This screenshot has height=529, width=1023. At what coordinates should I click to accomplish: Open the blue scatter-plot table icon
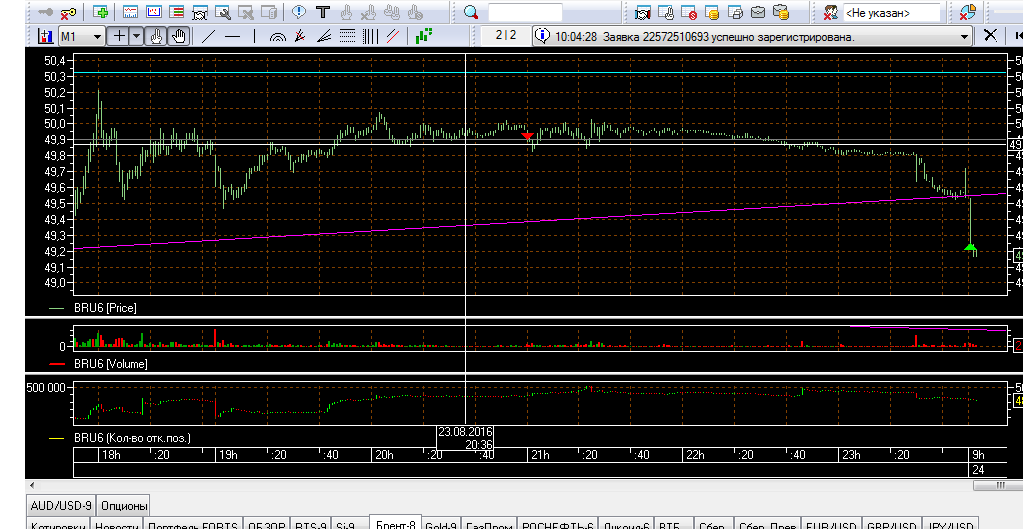tap(153, 12)
